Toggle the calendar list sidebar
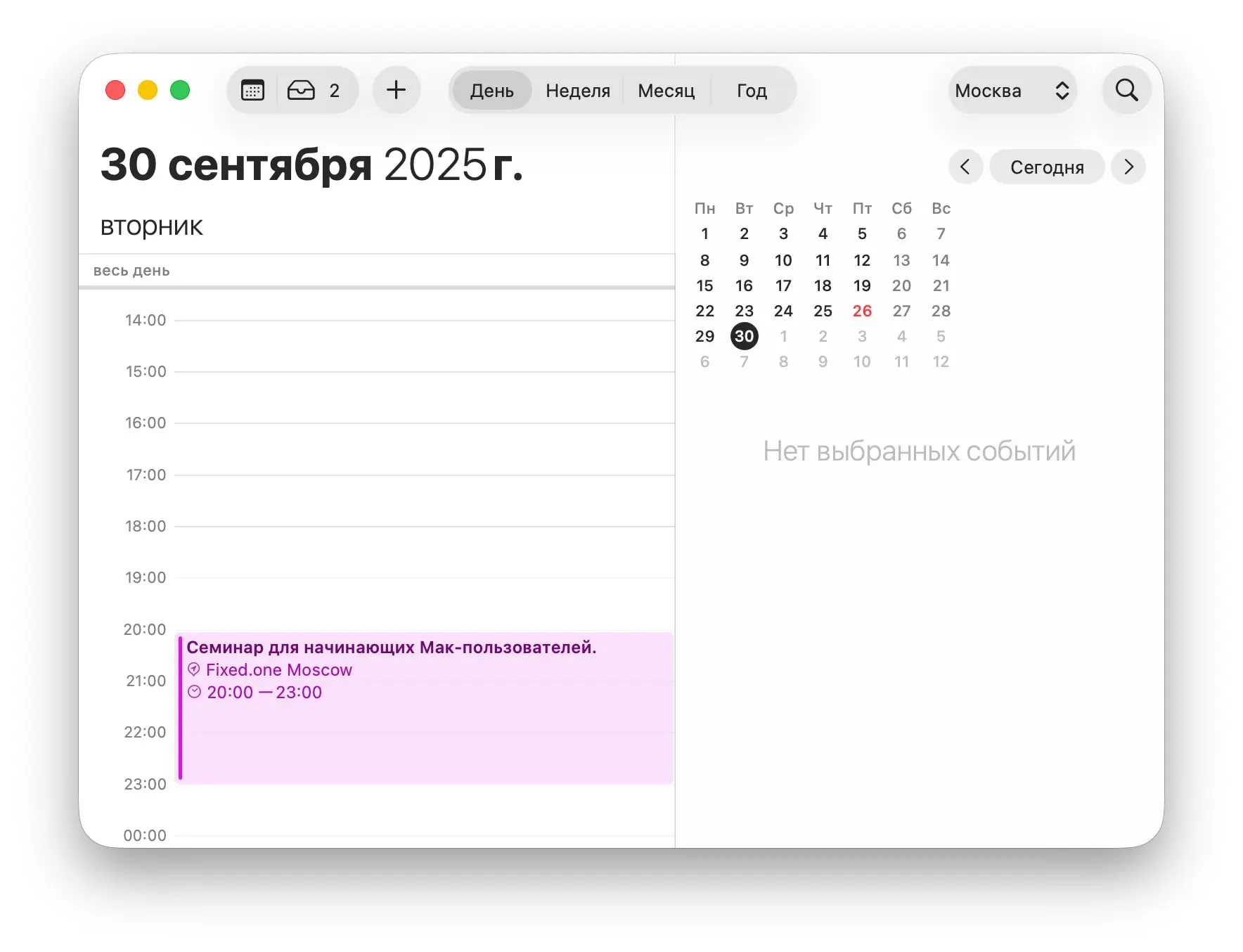The image size is (1243, 952). pos(252,90)
